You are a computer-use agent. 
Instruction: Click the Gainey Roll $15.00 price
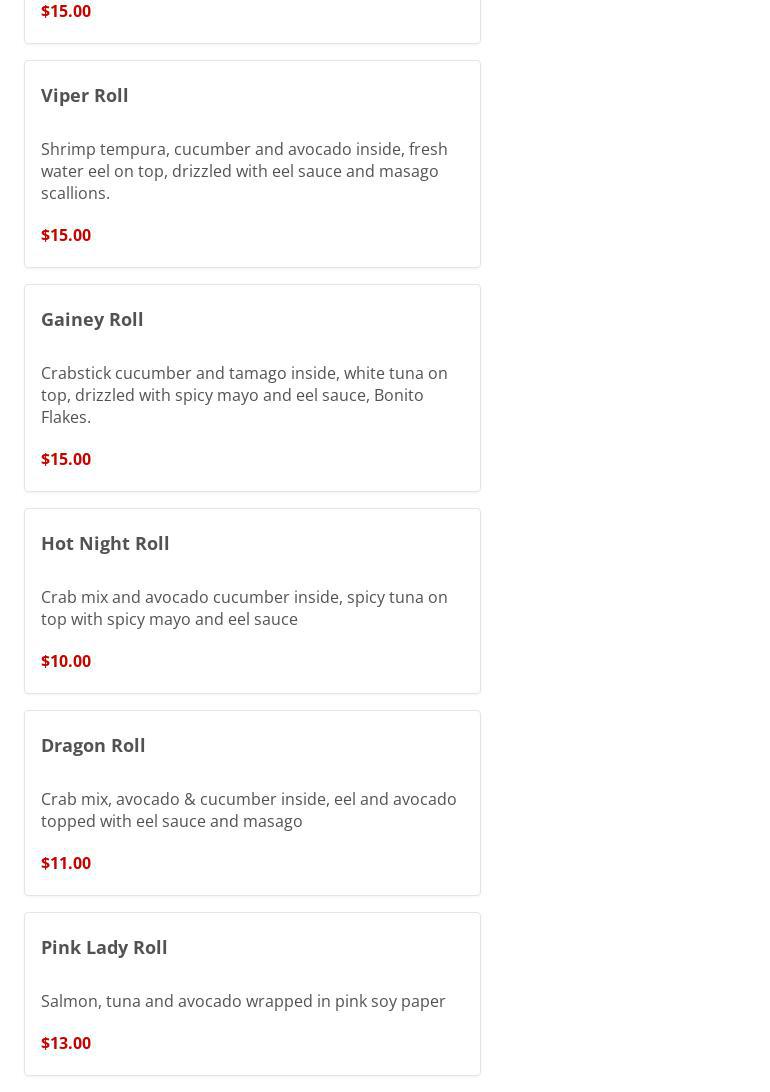tap(66, 459)
